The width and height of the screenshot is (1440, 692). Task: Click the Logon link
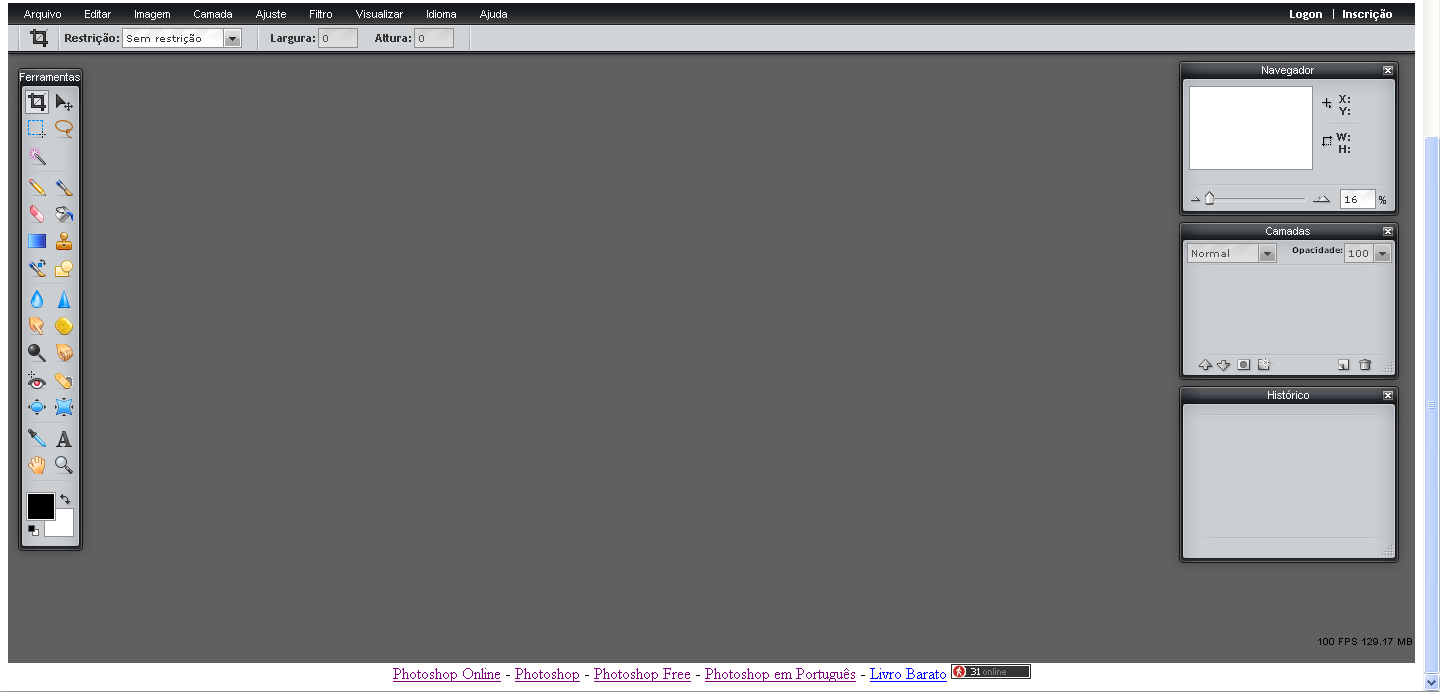click(x=1305, y=14)
